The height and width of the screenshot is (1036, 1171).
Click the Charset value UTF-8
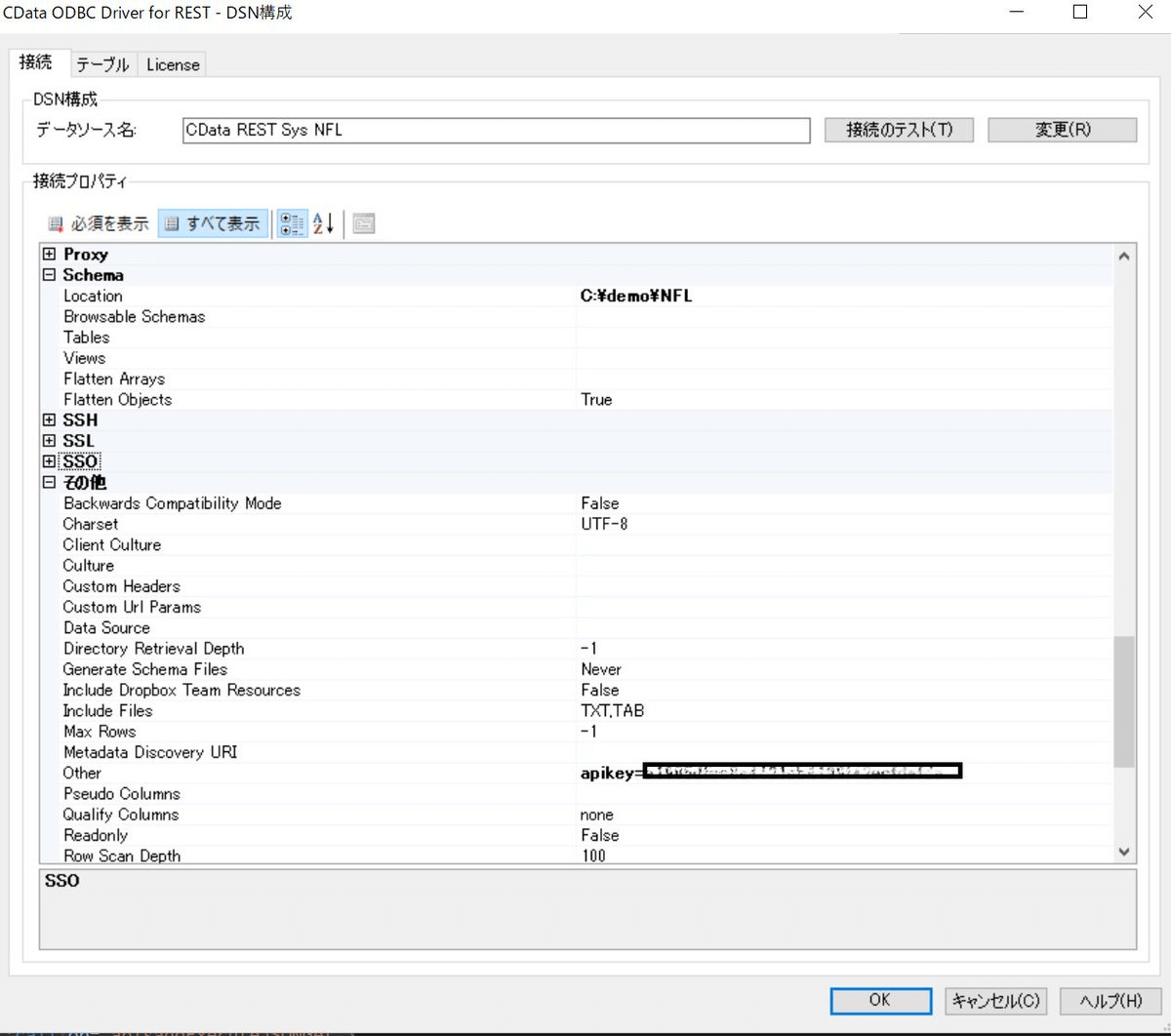coord(604,524)
